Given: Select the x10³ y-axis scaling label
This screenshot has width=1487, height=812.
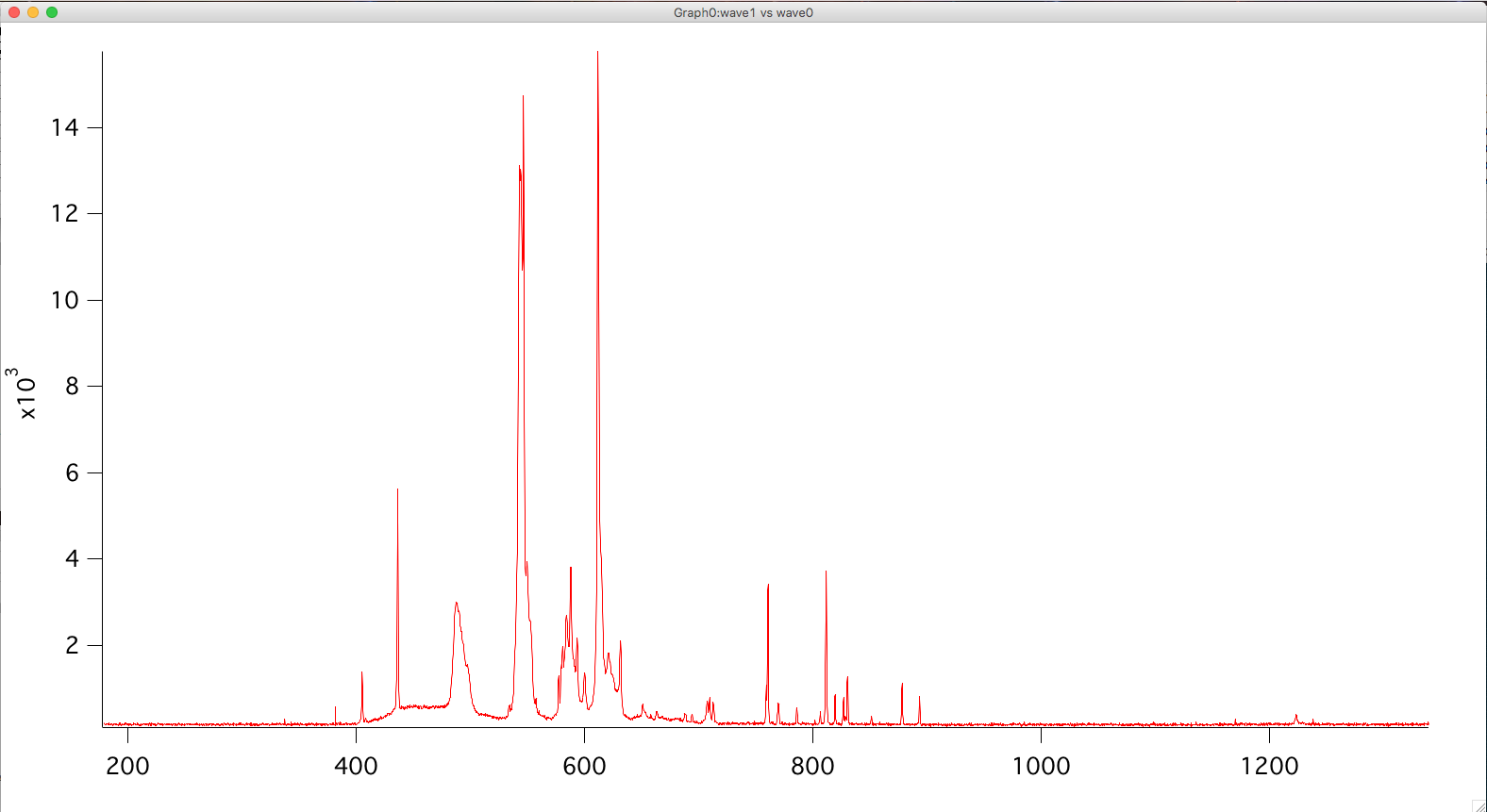Looking at the screenshot, I should tap(21, 393).
